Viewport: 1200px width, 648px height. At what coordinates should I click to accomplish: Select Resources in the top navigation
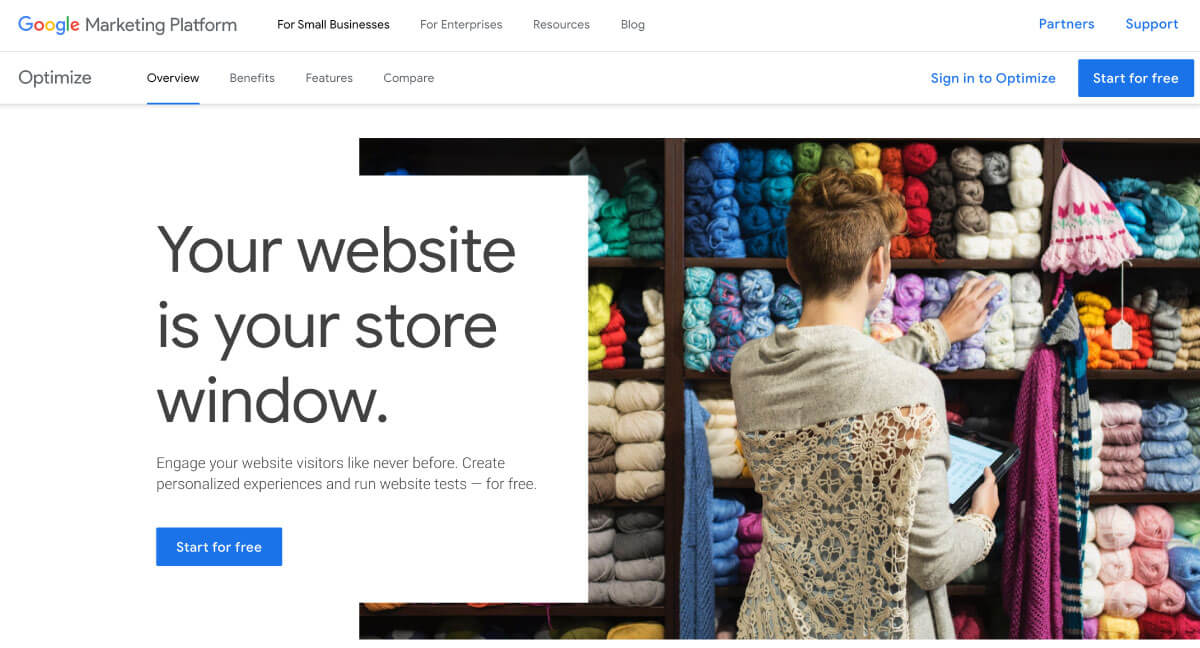[561, 25]
